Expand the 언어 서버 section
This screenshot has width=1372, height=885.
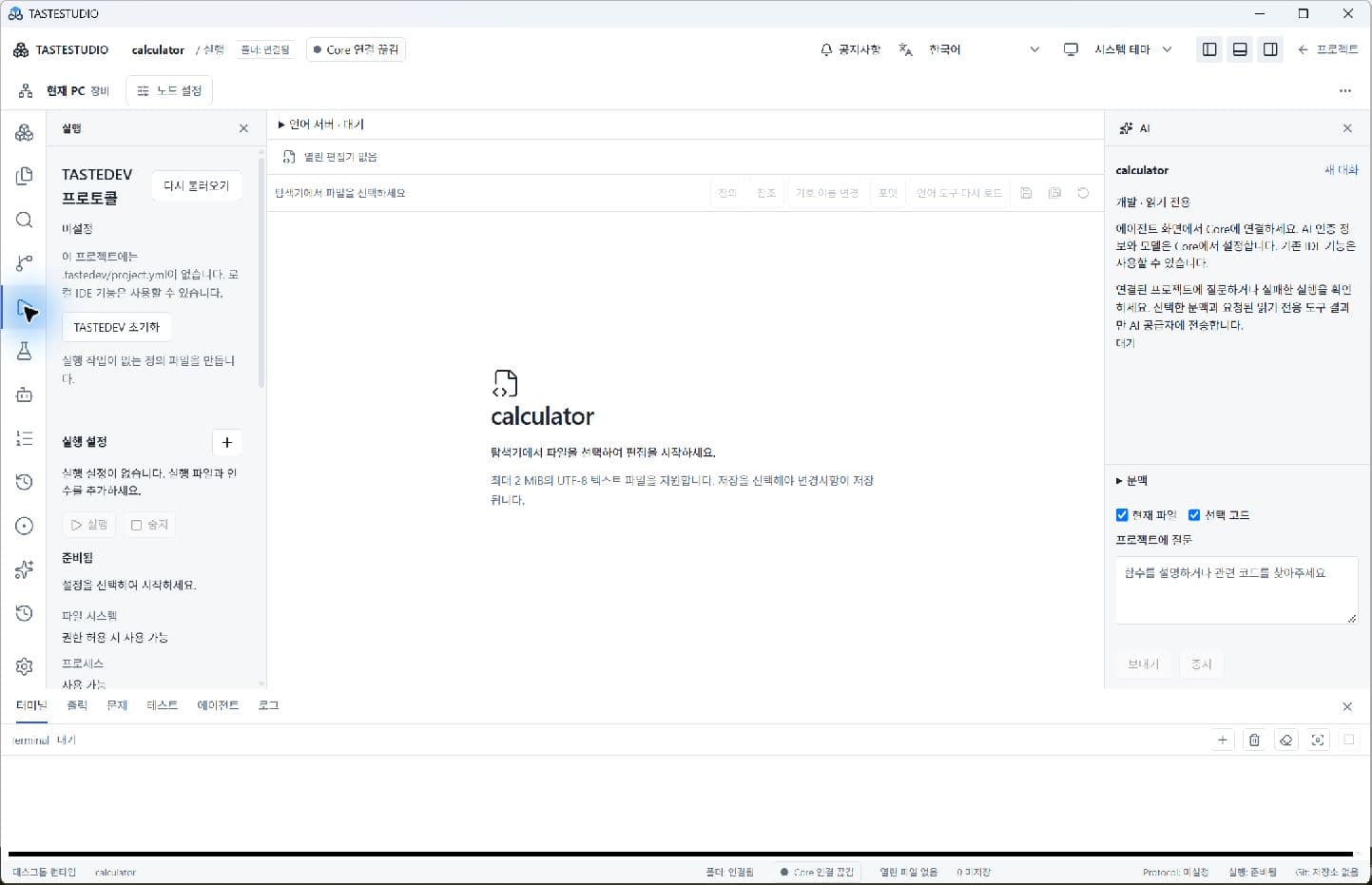pos(320,125)
